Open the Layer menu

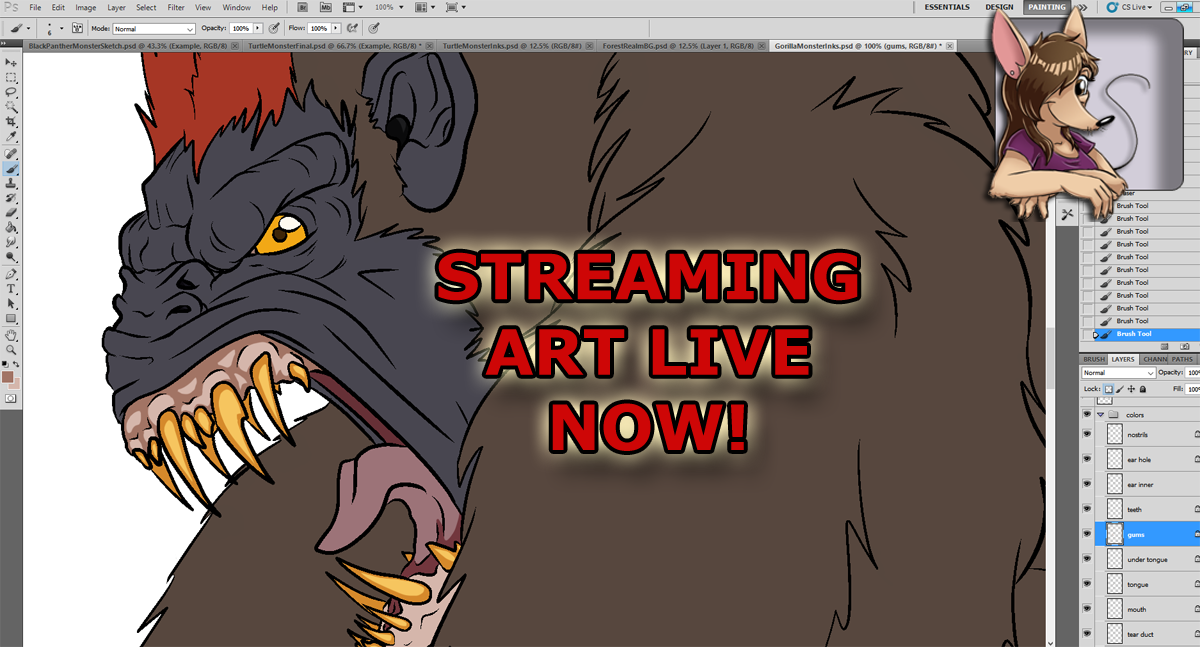117,7
